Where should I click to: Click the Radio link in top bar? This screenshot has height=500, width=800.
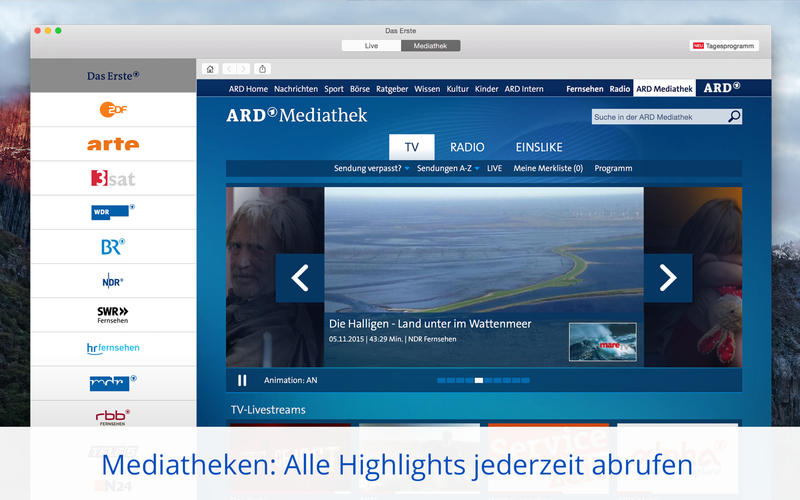point(620,89)
